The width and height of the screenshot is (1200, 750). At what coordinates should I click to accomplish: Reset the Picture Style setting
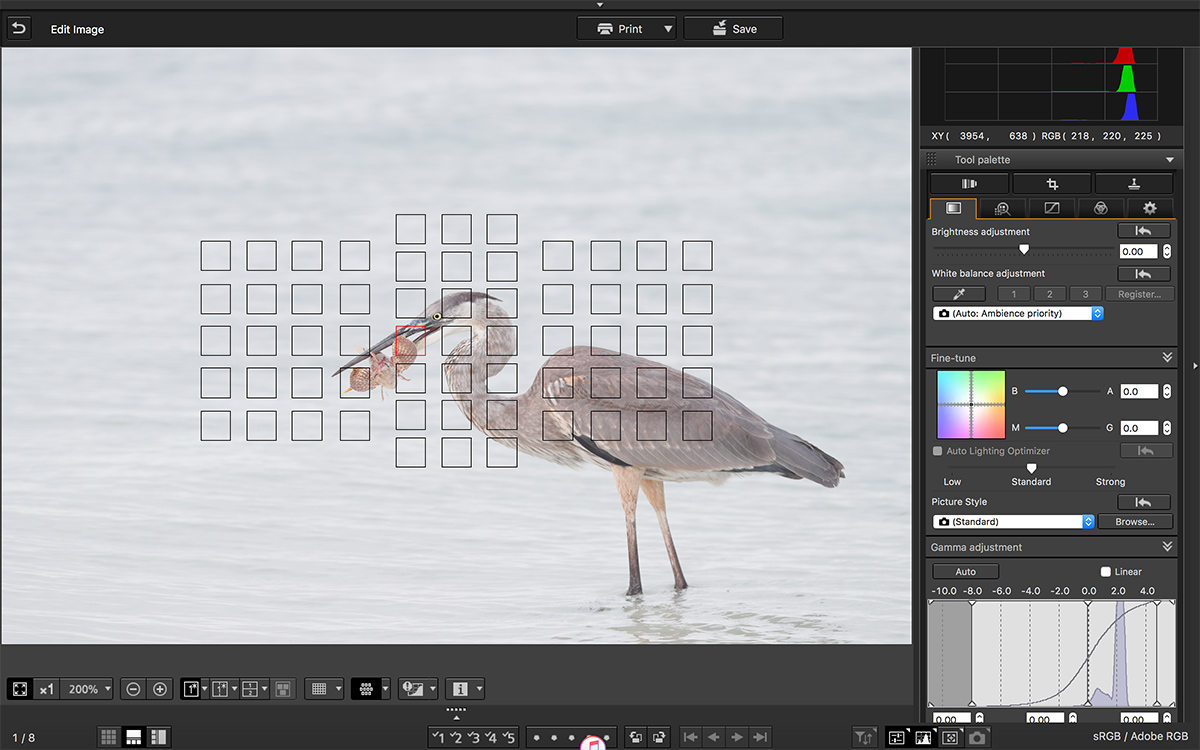tap(1144, 502)
